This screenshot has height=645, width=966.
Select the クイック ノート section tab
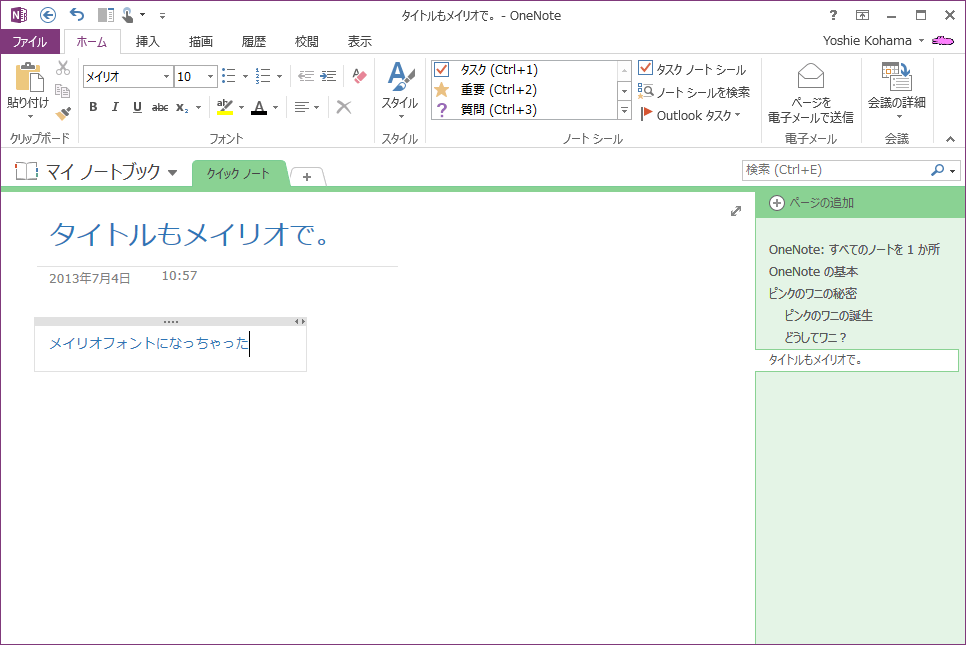(x=239, y=174)
